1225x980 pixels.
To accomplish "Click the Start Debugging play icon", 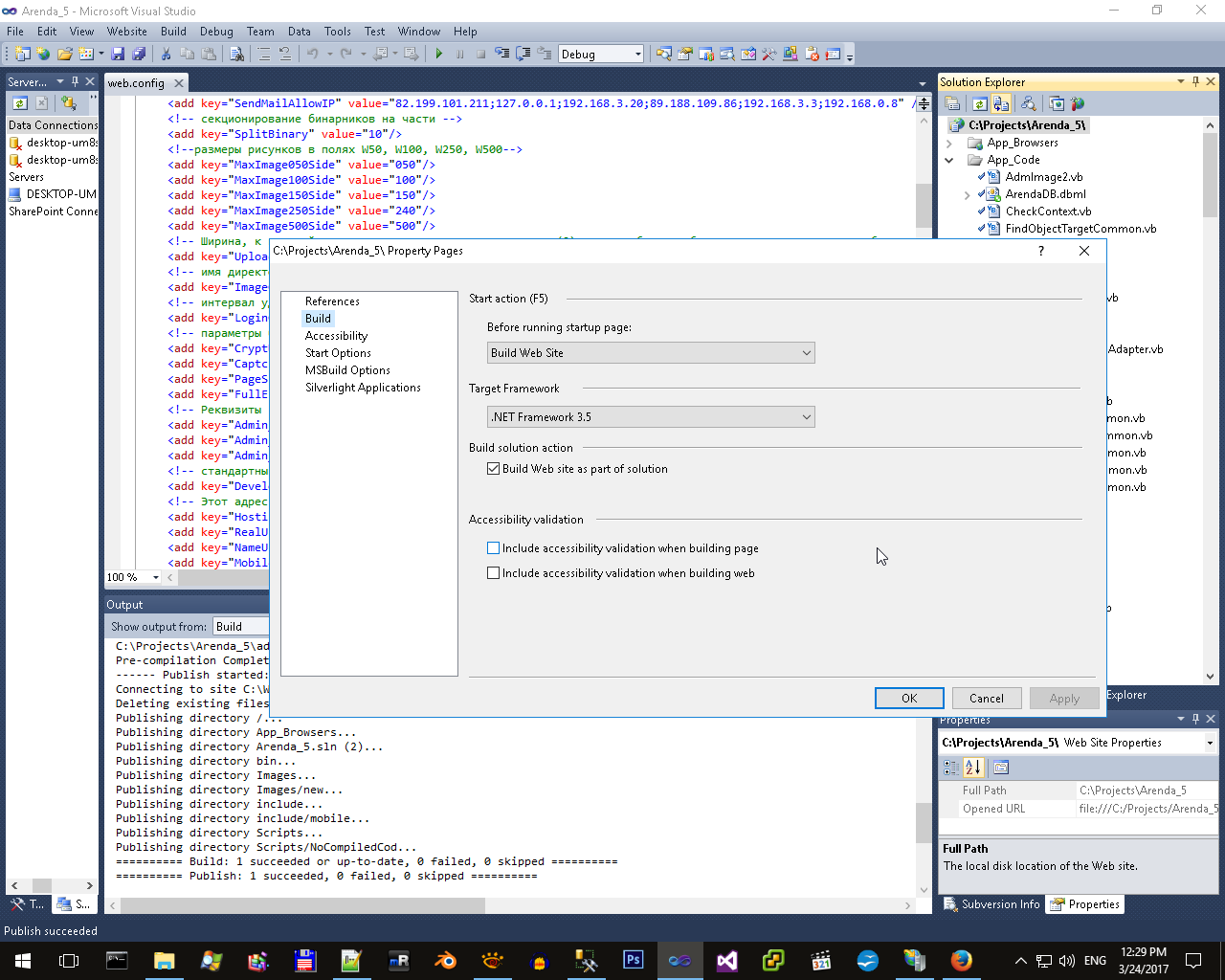I will [x=438, y=55].
